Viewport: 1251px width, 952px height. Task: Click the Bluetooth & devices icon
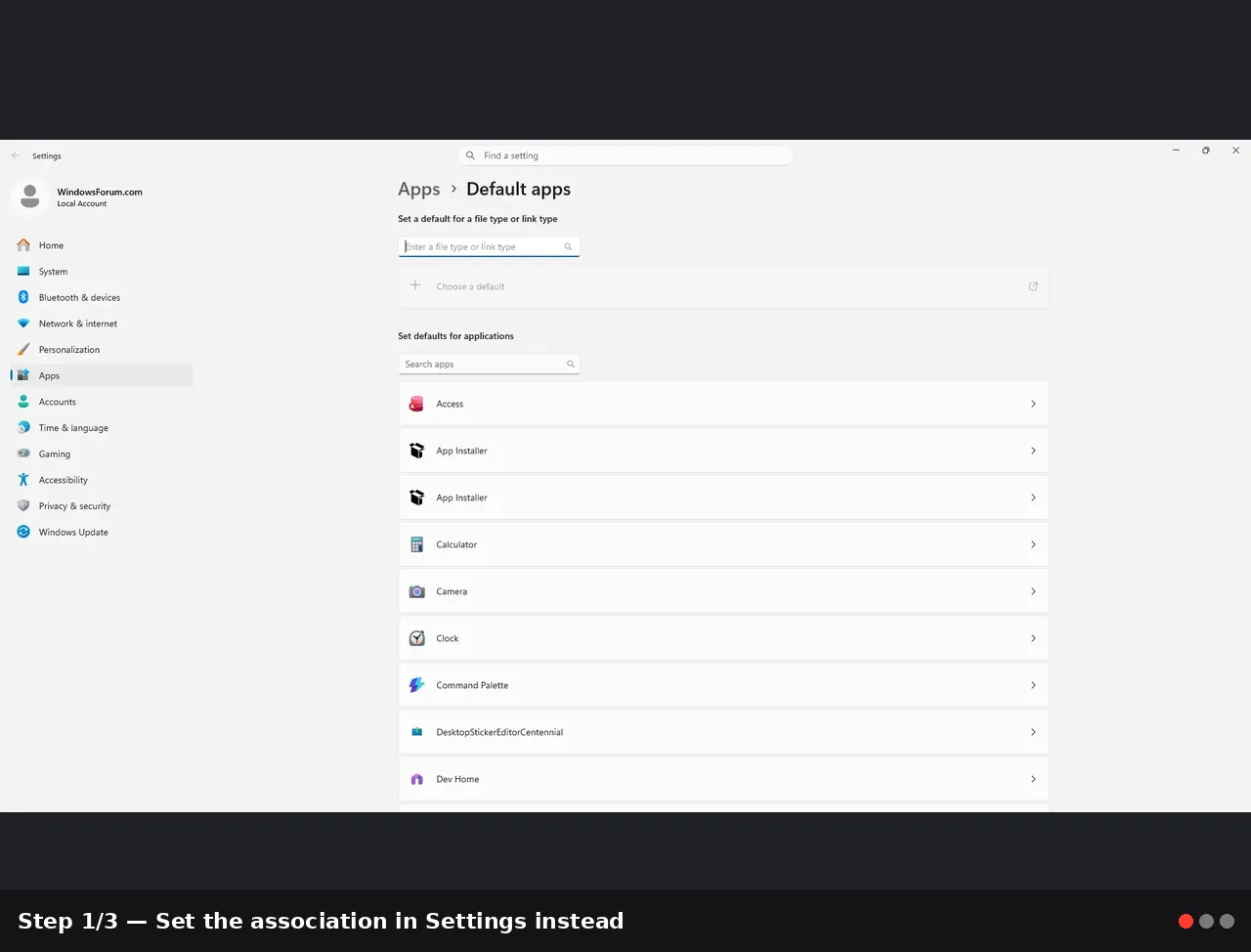[23, 297]
